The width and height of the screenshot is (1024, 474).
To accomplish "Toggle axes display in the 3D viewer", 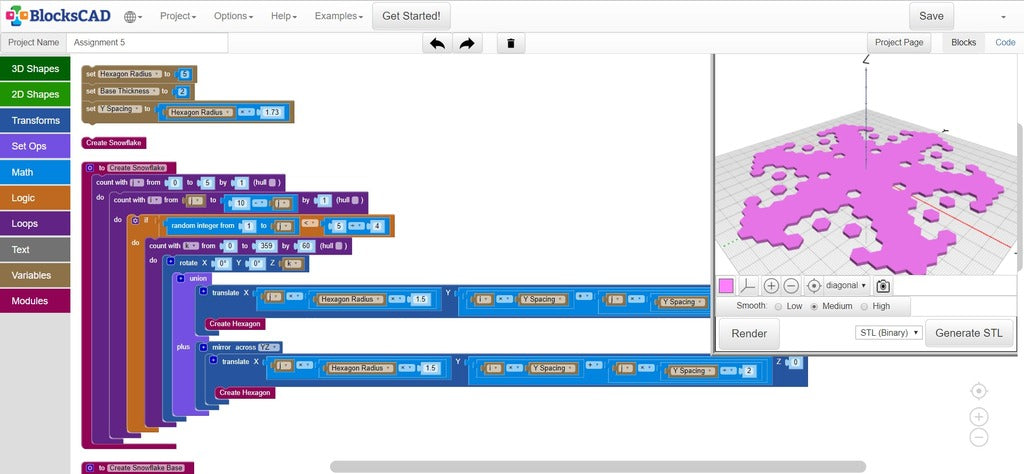I will pyautogui.click(x=747, y=286).
